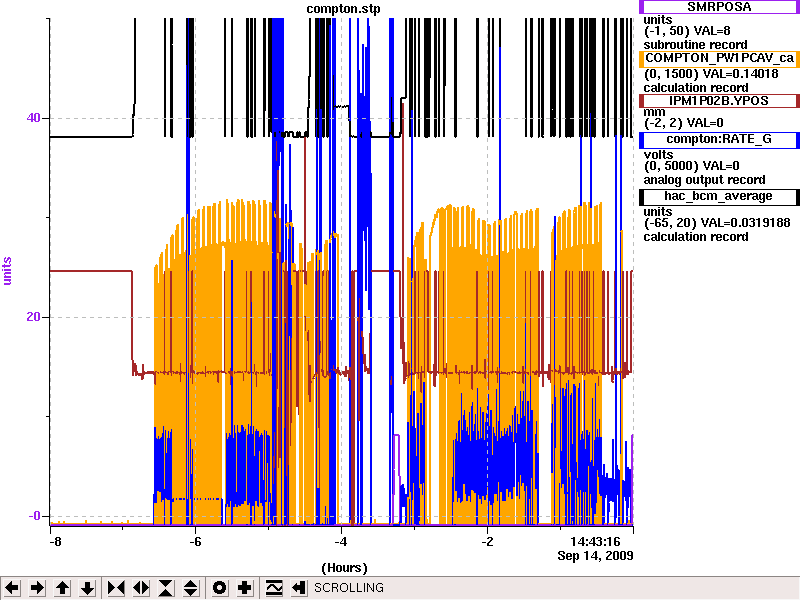Click the -2 x-axis tick label
The image size is (800, 600).
coord(487,541)
